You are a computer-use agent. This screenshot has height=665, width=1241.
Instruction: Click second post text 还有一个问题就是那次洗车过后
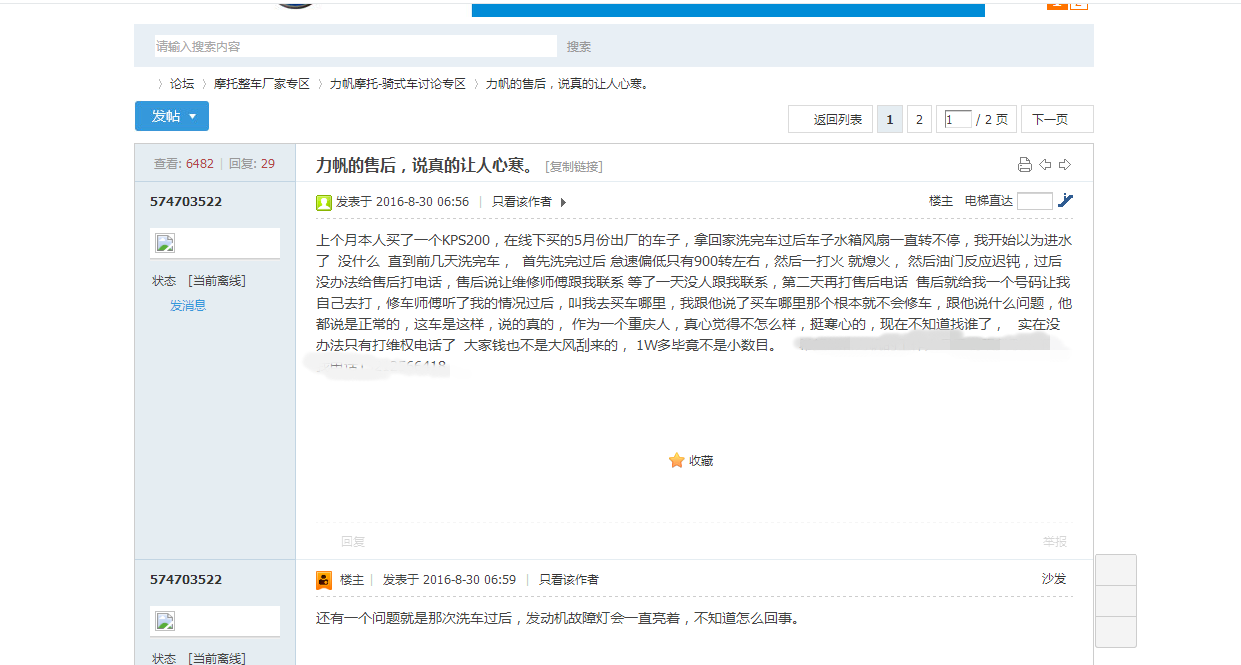416,618
